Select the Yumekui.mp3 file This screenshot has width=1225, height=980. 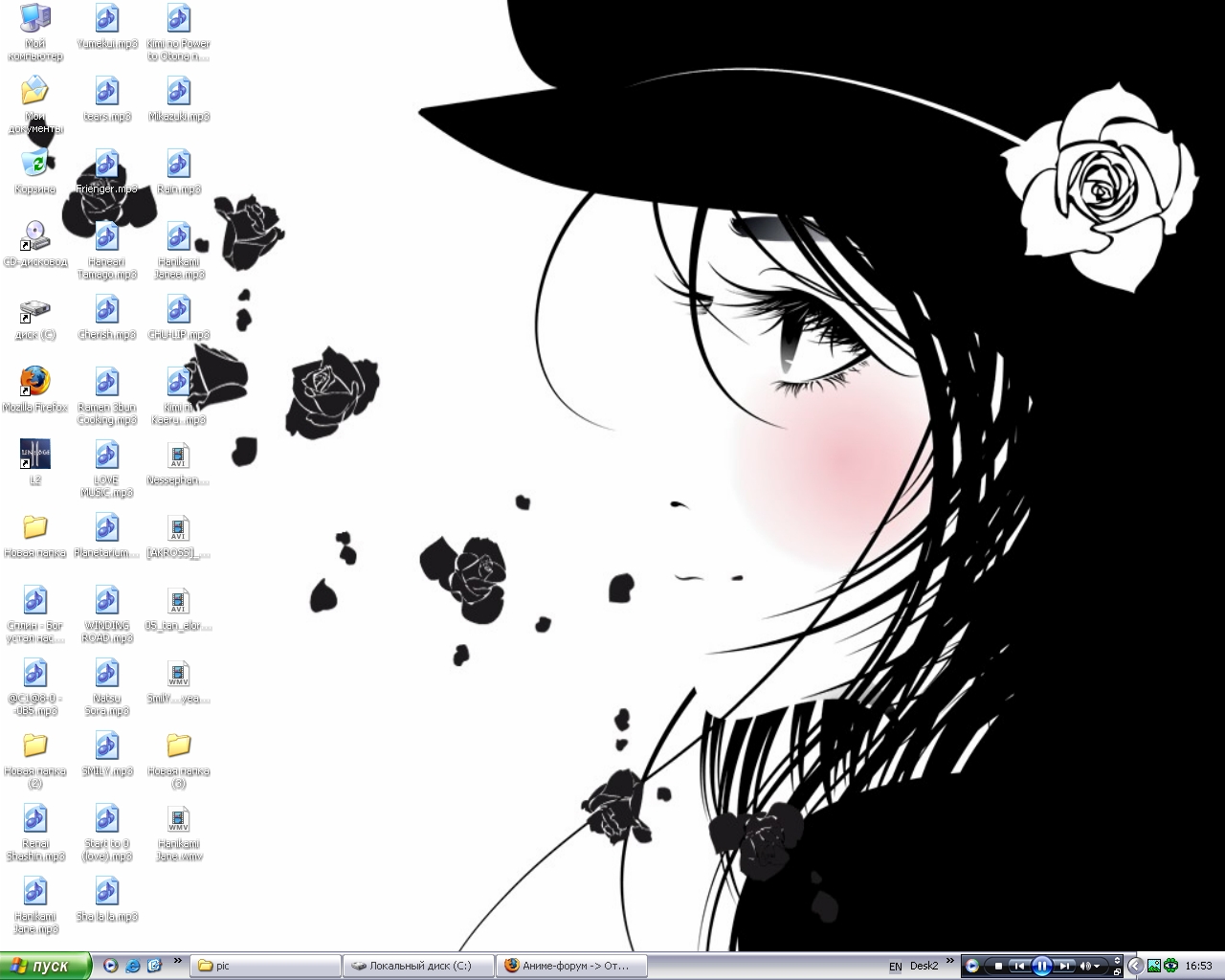click(107, 26)
